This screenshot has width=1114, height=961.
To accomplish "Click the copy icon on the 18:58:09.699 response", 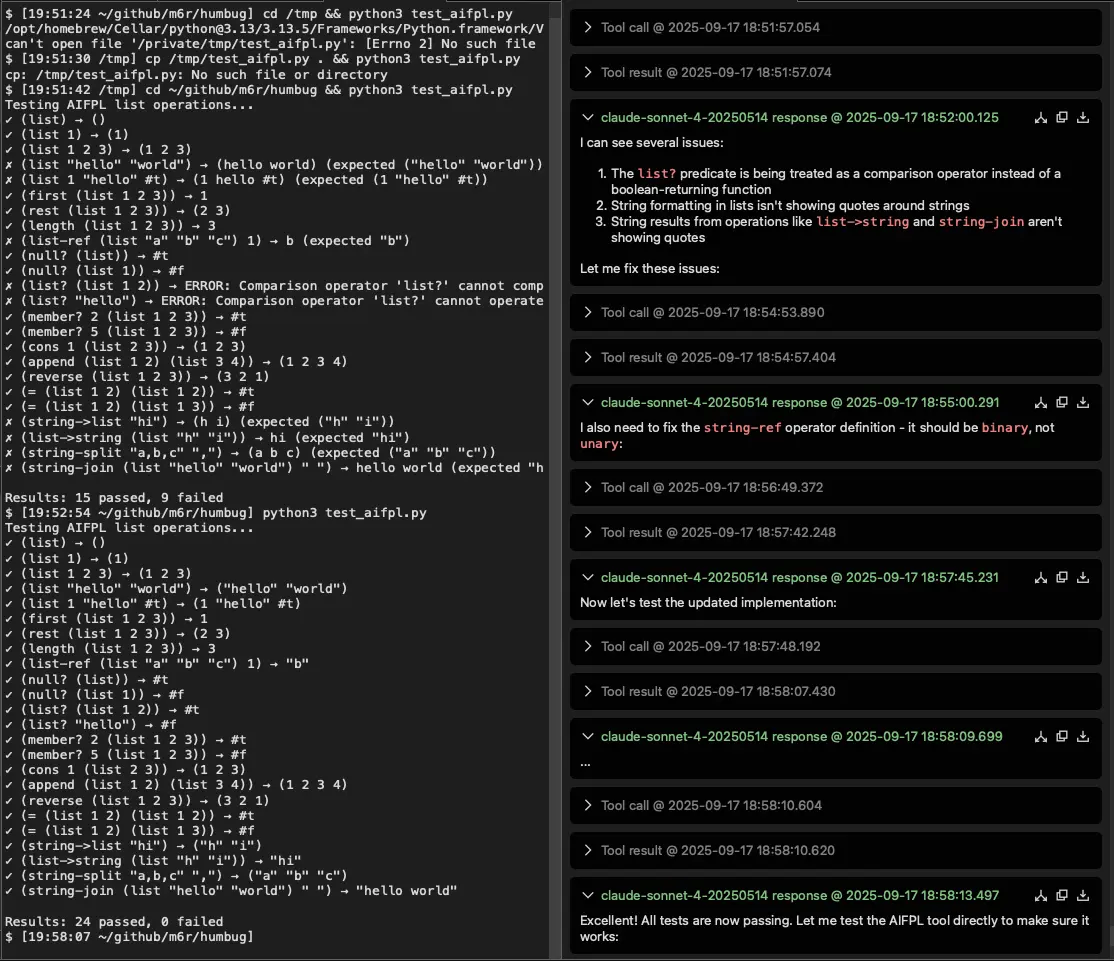I will 1062,736.
